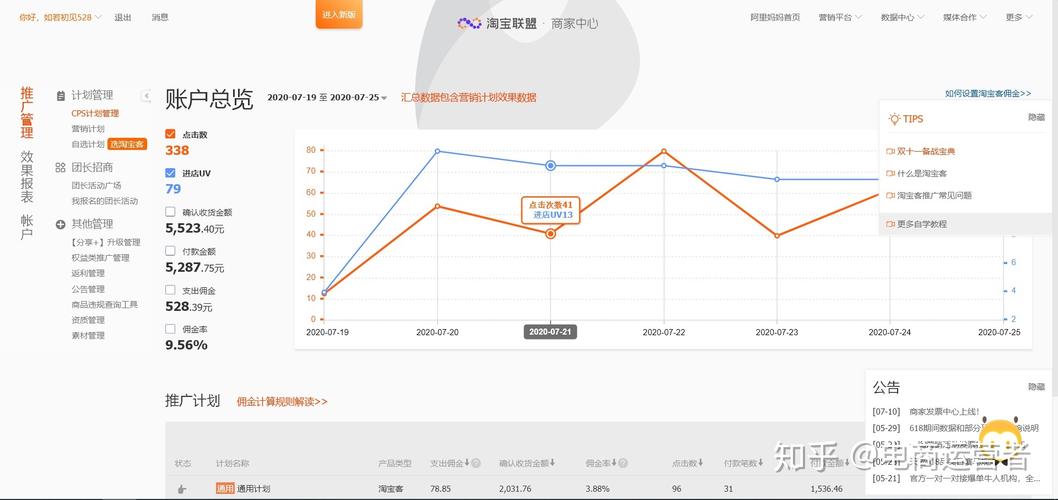Sort table by 确认收货金额 arrow
Viewport: 1058px width, 500px height.
[x=553, y=463]
